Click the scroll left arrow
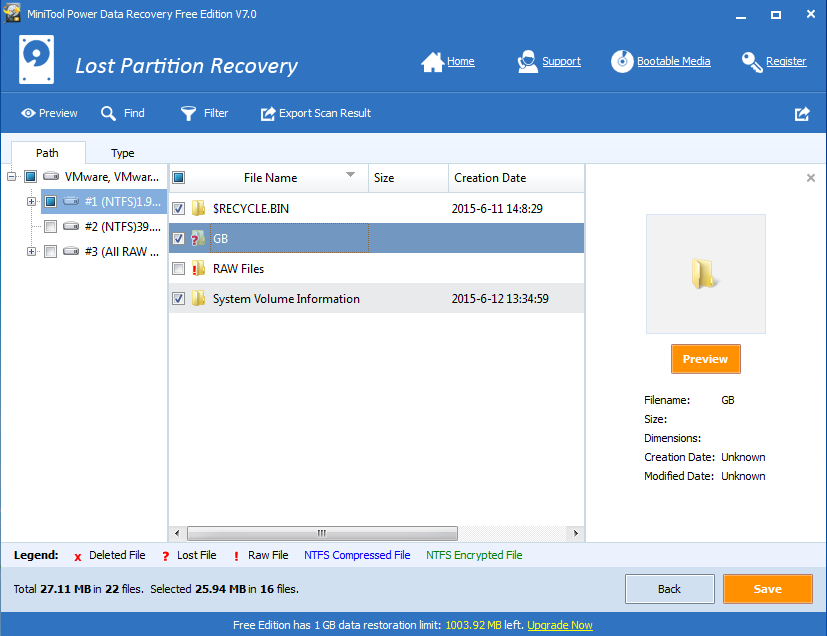This screenshot has height=636, width=827. tap(177, 533)
